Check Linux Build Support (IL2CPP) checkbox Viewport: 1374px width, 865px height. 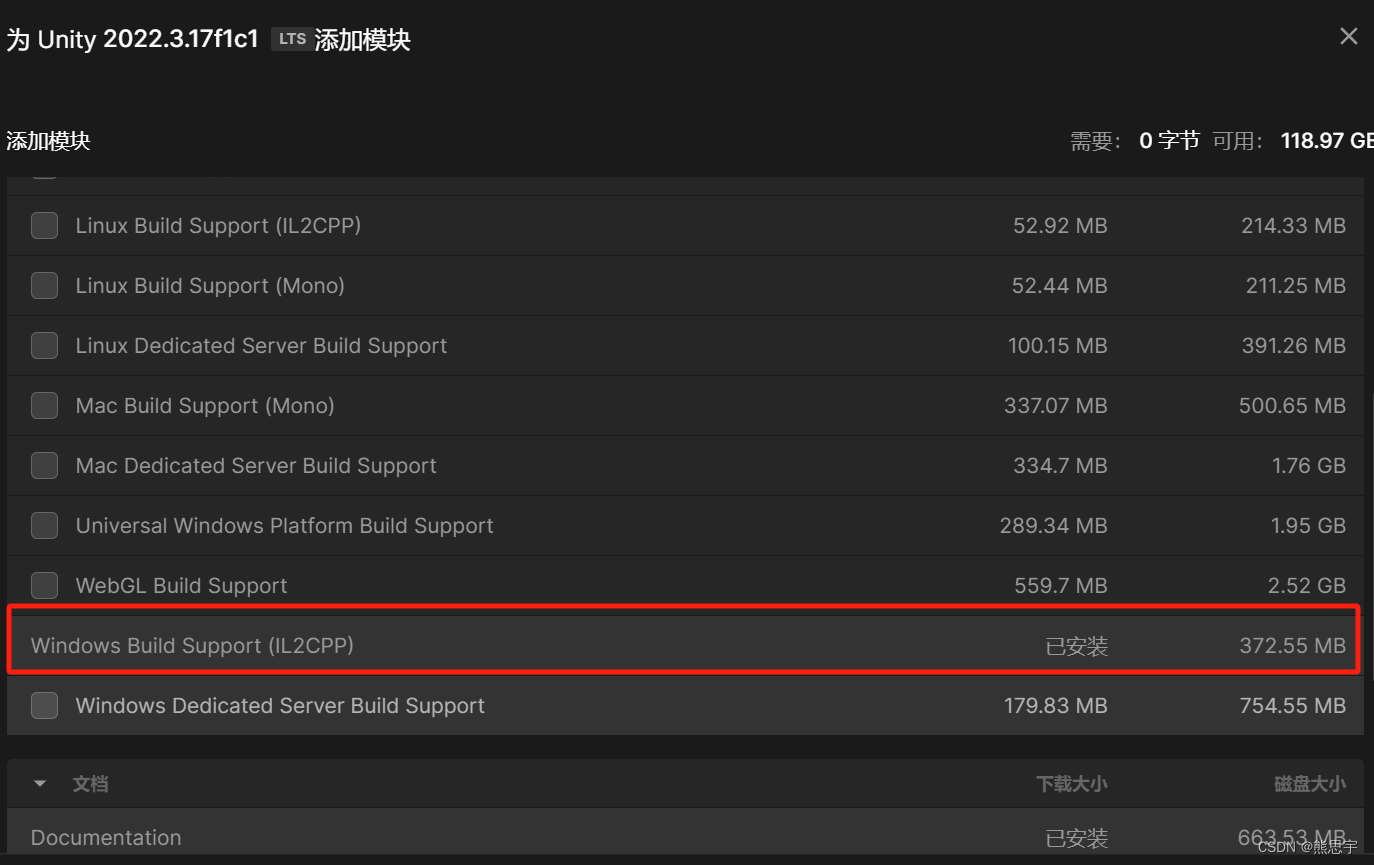click(44, 226)
